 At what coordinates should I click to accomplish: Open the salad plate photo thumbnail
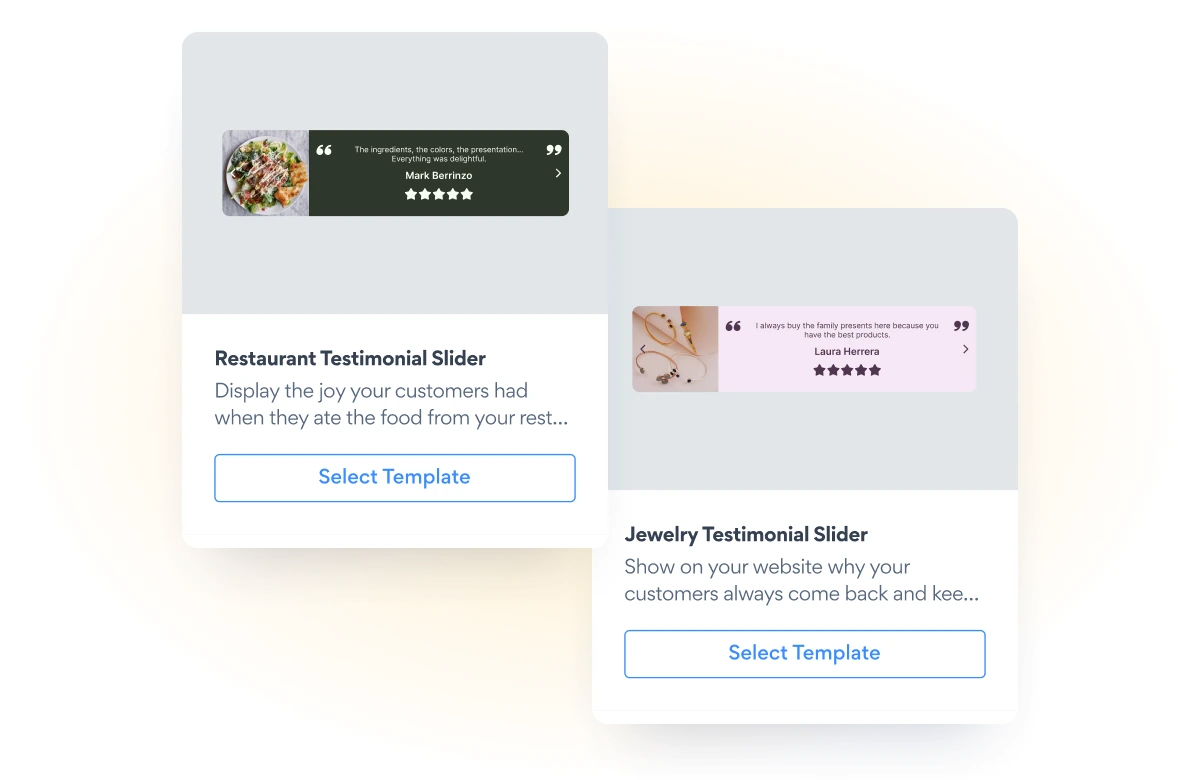click(x=265, y=173)
